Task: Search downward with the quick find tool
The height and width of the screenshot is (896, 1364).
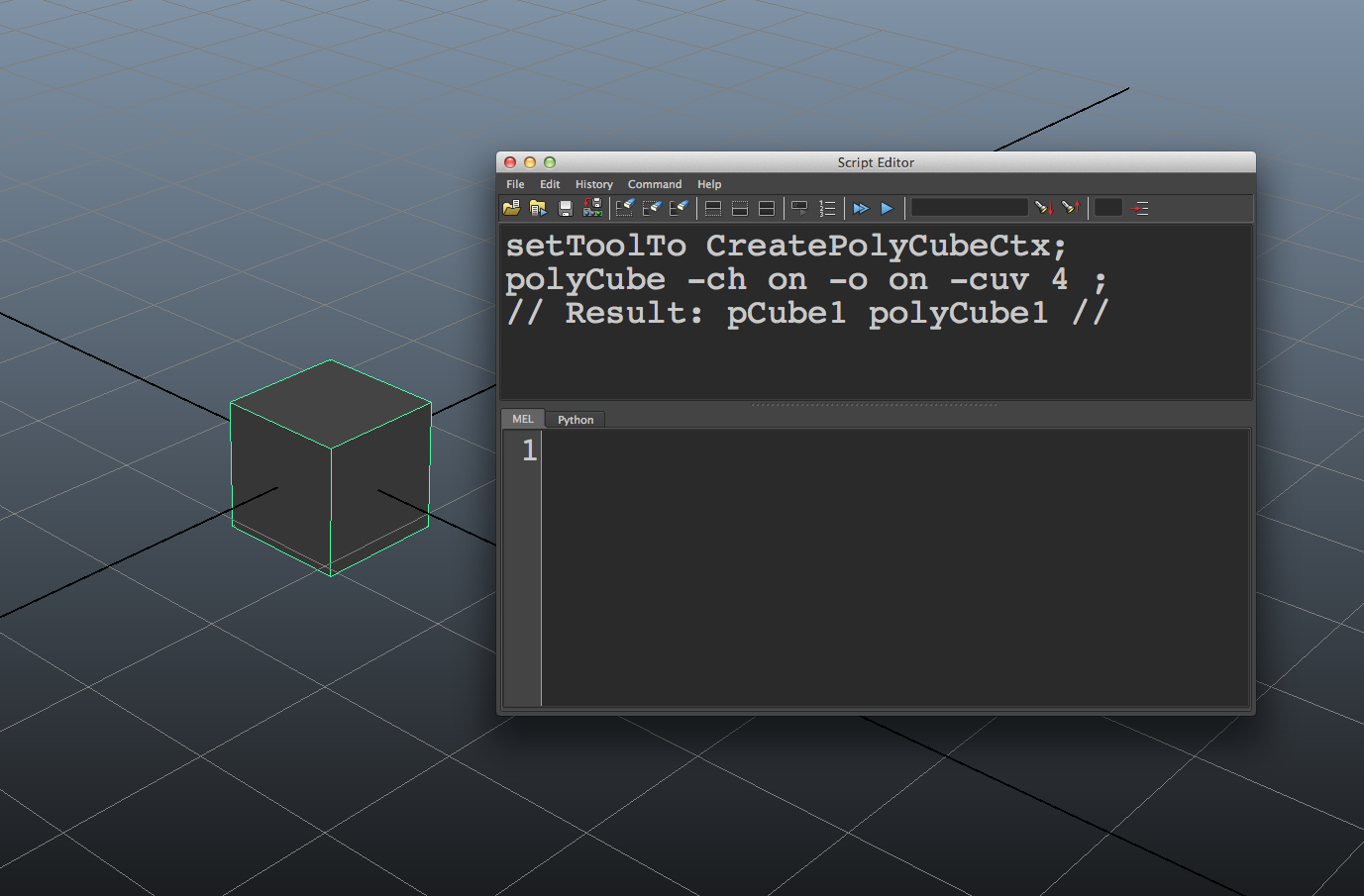Action: [x=1043, y=207]
